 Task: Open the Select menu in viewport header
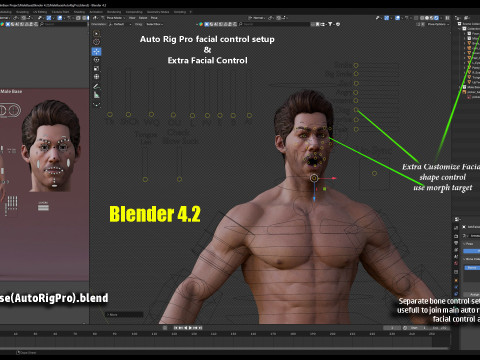[143, 18]
